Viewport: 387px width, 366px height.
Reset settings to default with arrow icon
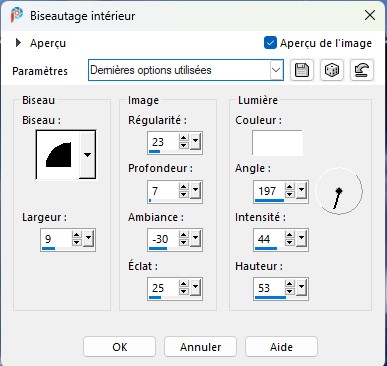click(x=362, y=70)
